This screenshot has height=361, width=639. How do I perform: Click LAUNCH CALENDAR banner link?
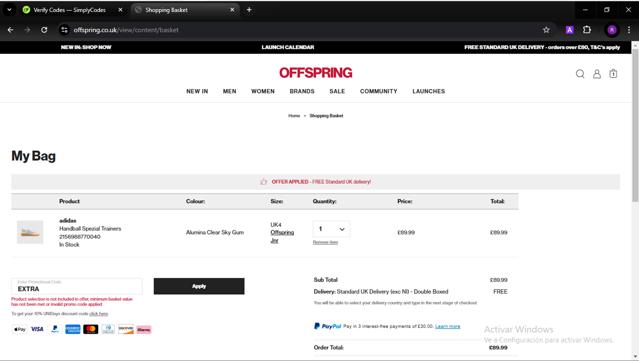[288, 47]
